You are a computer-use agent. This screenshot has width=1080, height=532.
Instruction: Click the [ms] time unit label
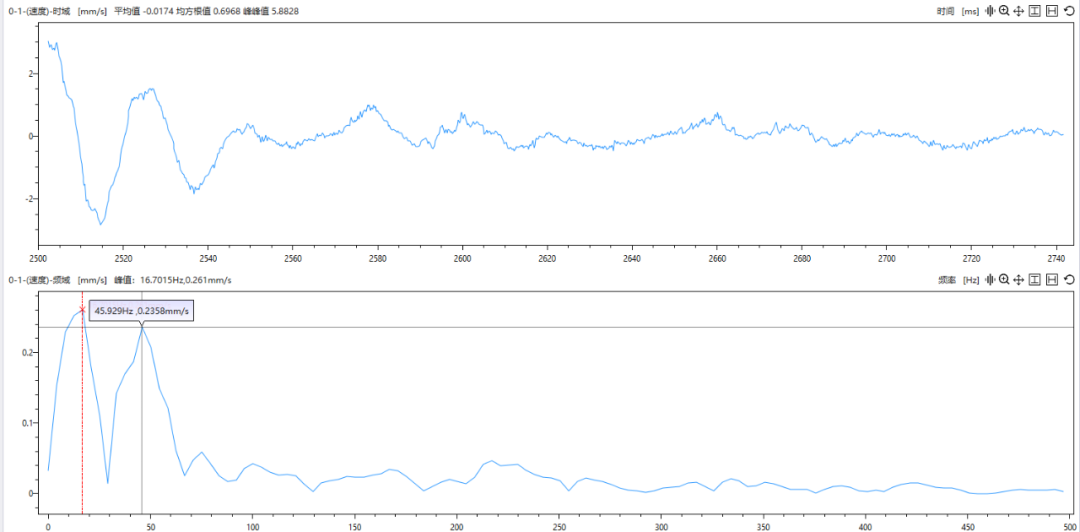coord(969,11)
